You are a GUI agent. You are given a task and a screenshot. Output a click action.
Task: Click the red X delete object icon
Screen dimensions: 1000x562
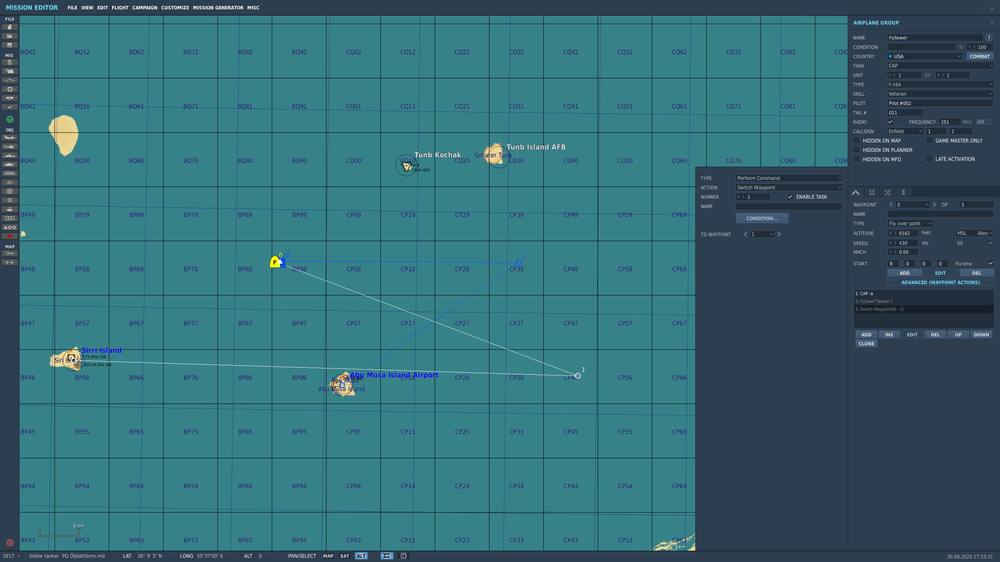point(10,236)
